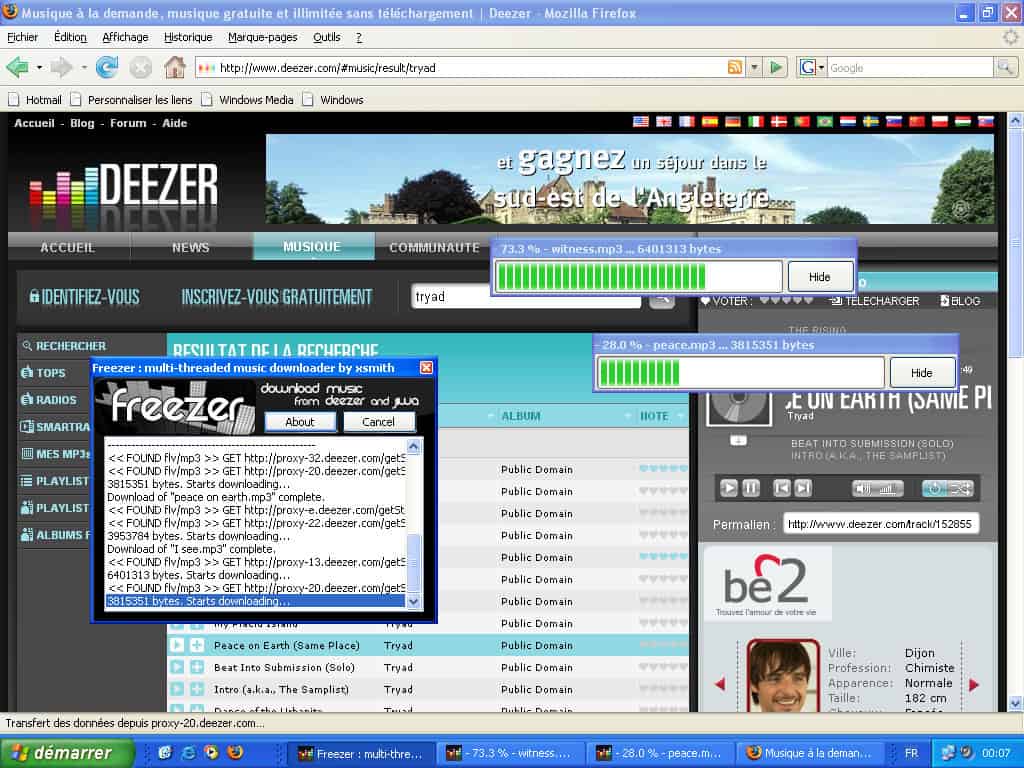
Task: Click Firefox reload page icon
Action: 106,68
